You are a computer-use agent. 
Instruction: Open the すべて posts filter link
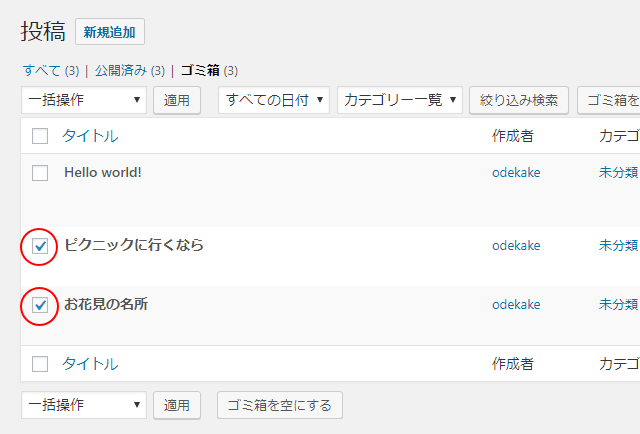[x=41, y=71]
